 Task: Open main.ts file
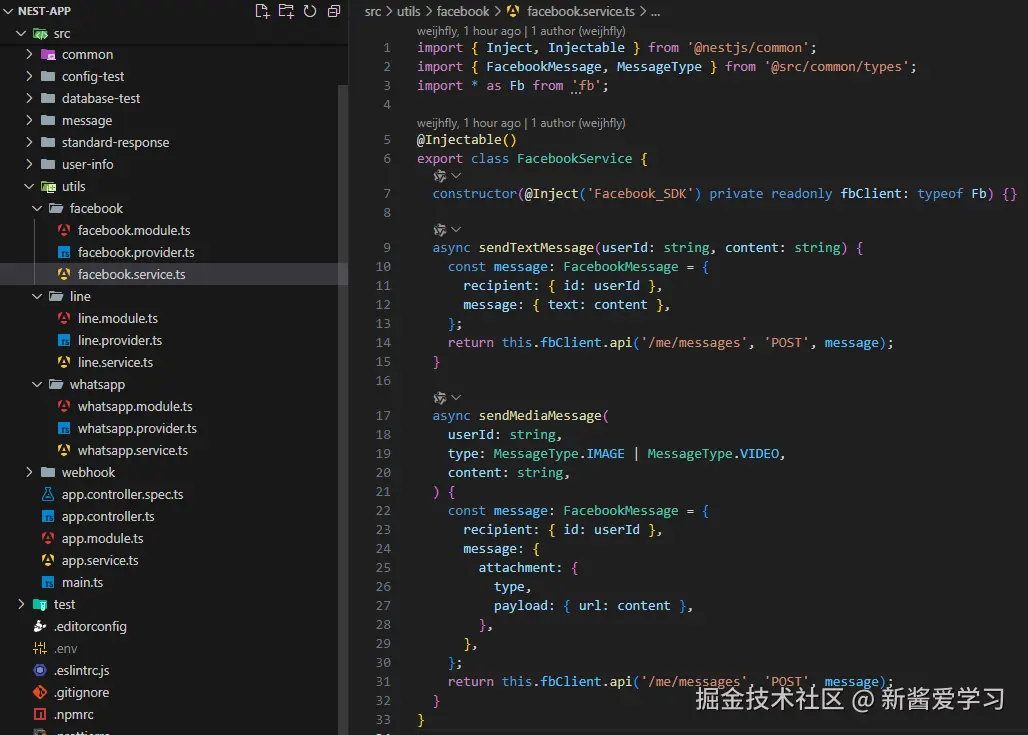[82, 582]
